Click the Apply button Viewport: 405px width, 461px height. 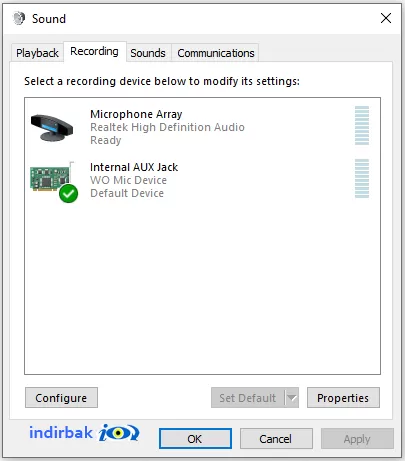357,439
